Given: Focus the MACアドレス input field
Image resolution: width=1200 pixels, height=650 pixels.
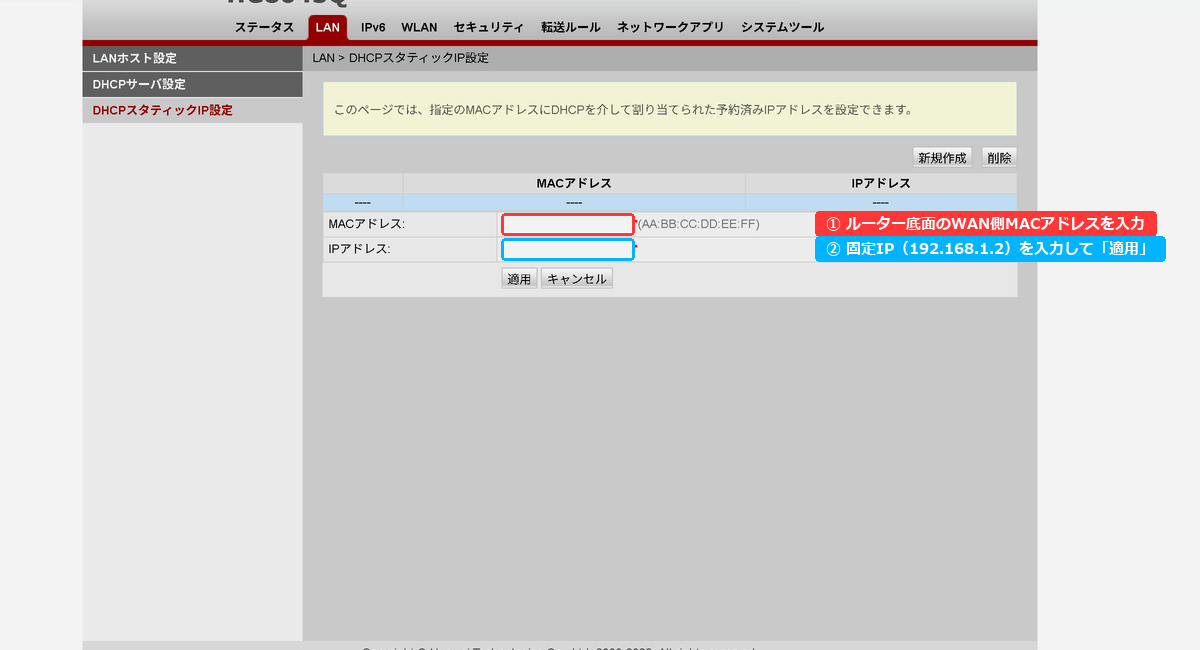Looking at the screenshot, I should 568,224.
